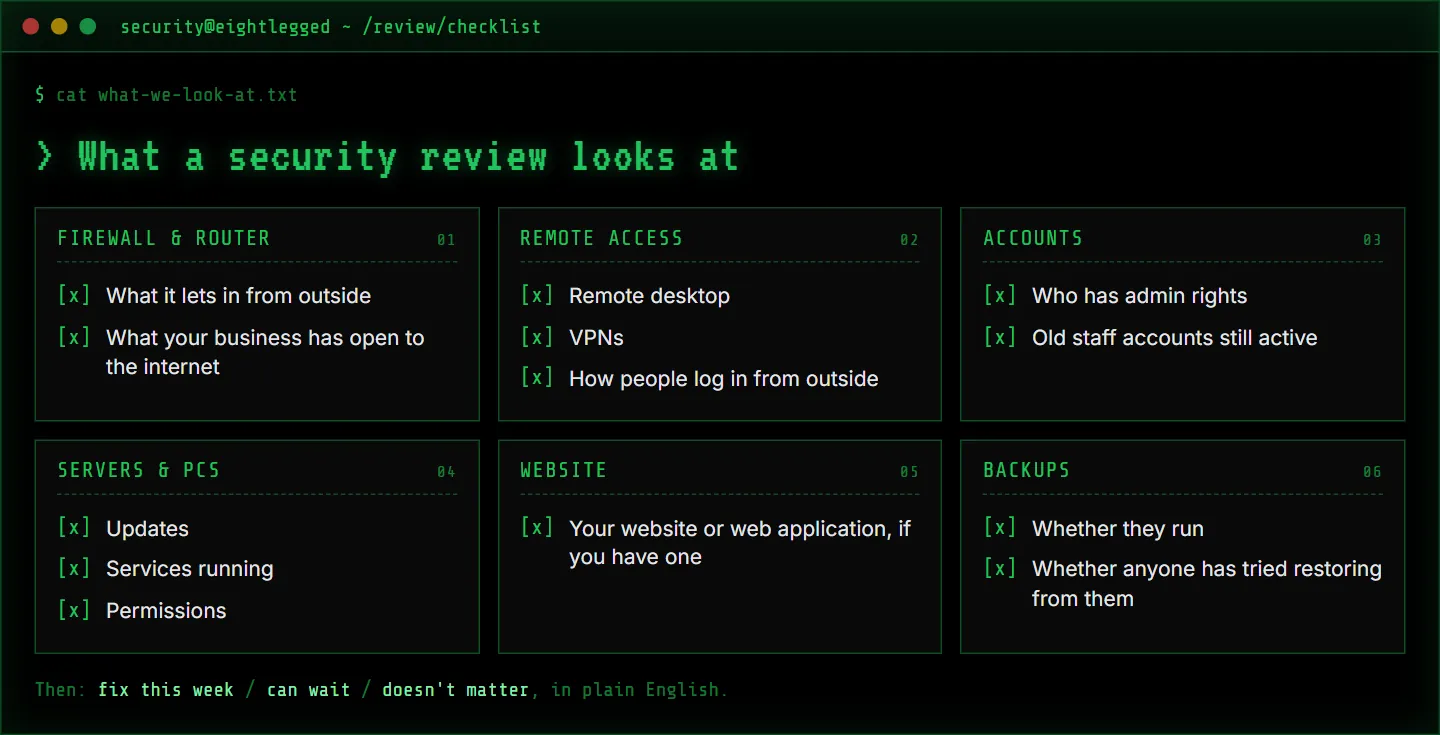
Task: Toggle checkbox for Your website or web application
Action: [537, 527]
